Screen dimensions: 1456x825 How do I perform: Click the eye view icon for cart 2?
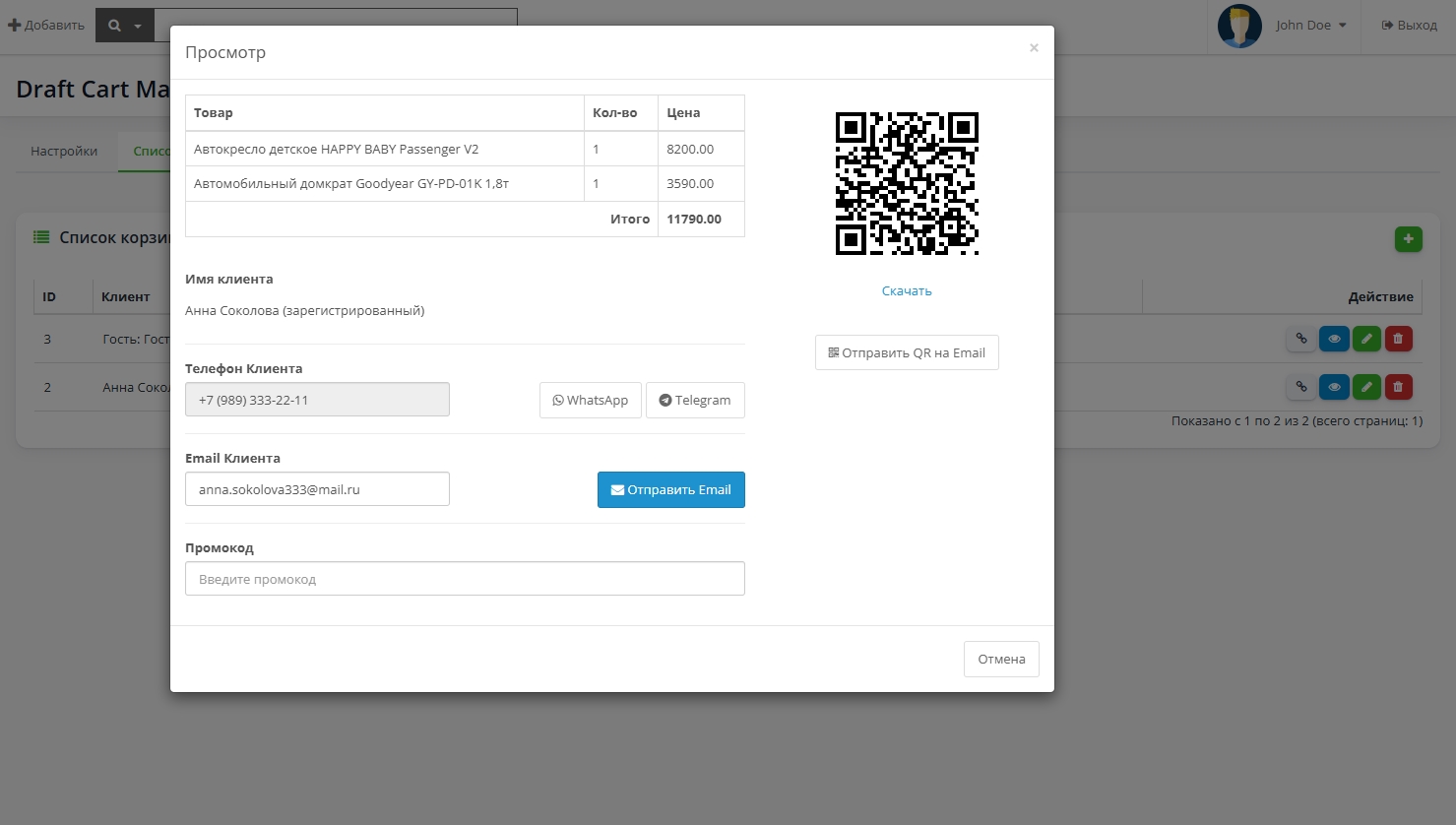(x=1334, y=387)
